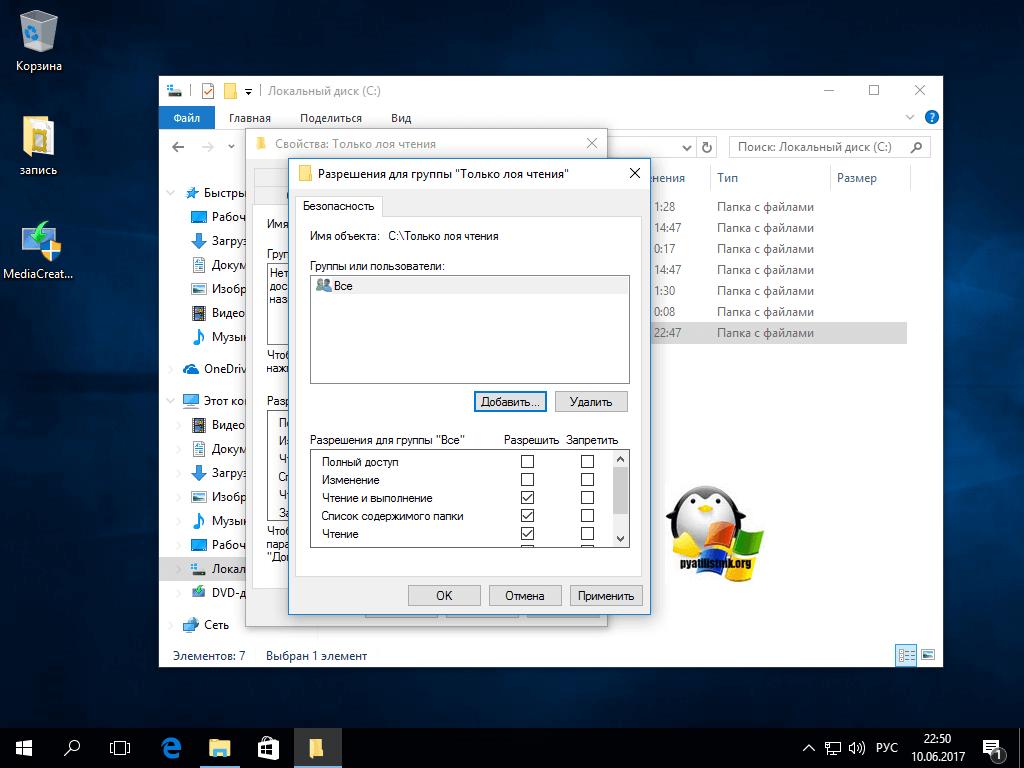Deny Чтение permission checkbox
1024x768 pixels.
pyautogui.click(x=587, y=534)
